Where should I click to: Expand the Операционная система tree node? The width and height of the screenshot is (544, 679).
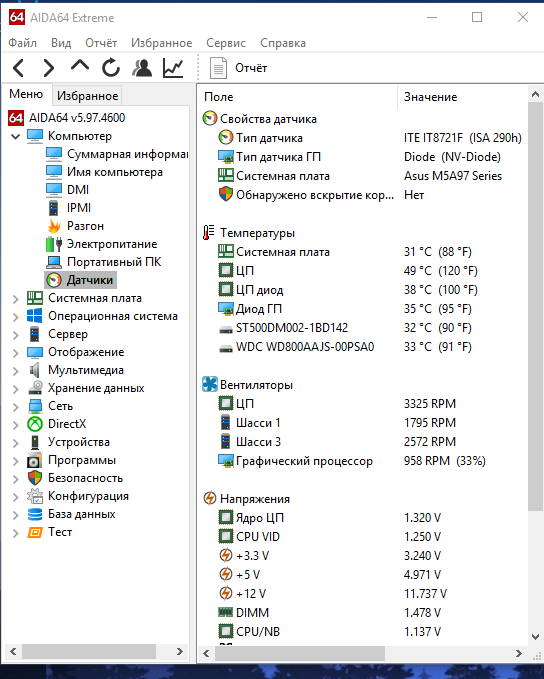click(x=16, y=317)
